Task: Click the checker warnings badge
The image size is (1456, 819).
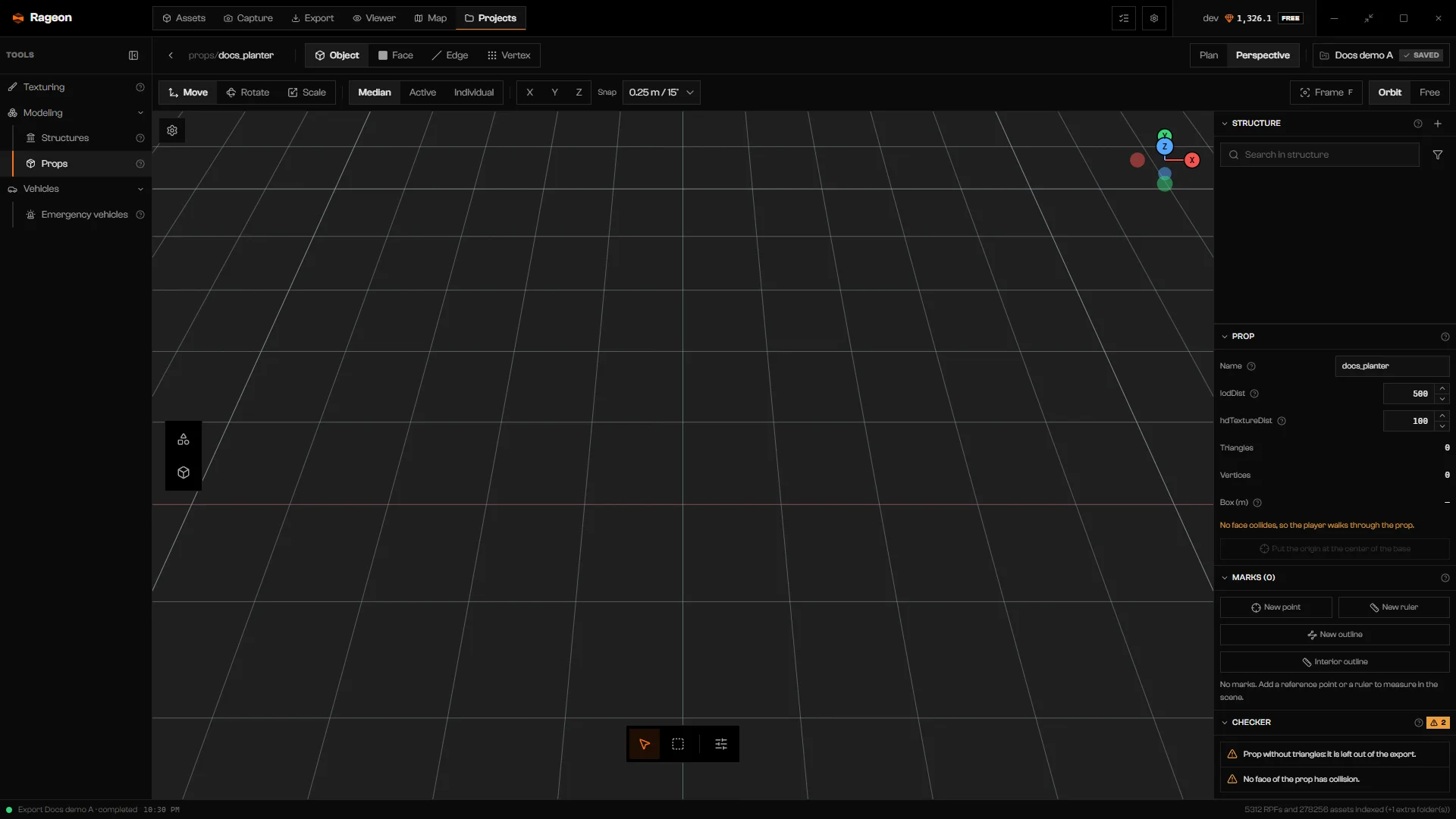Action: (x=1438, y=723)
